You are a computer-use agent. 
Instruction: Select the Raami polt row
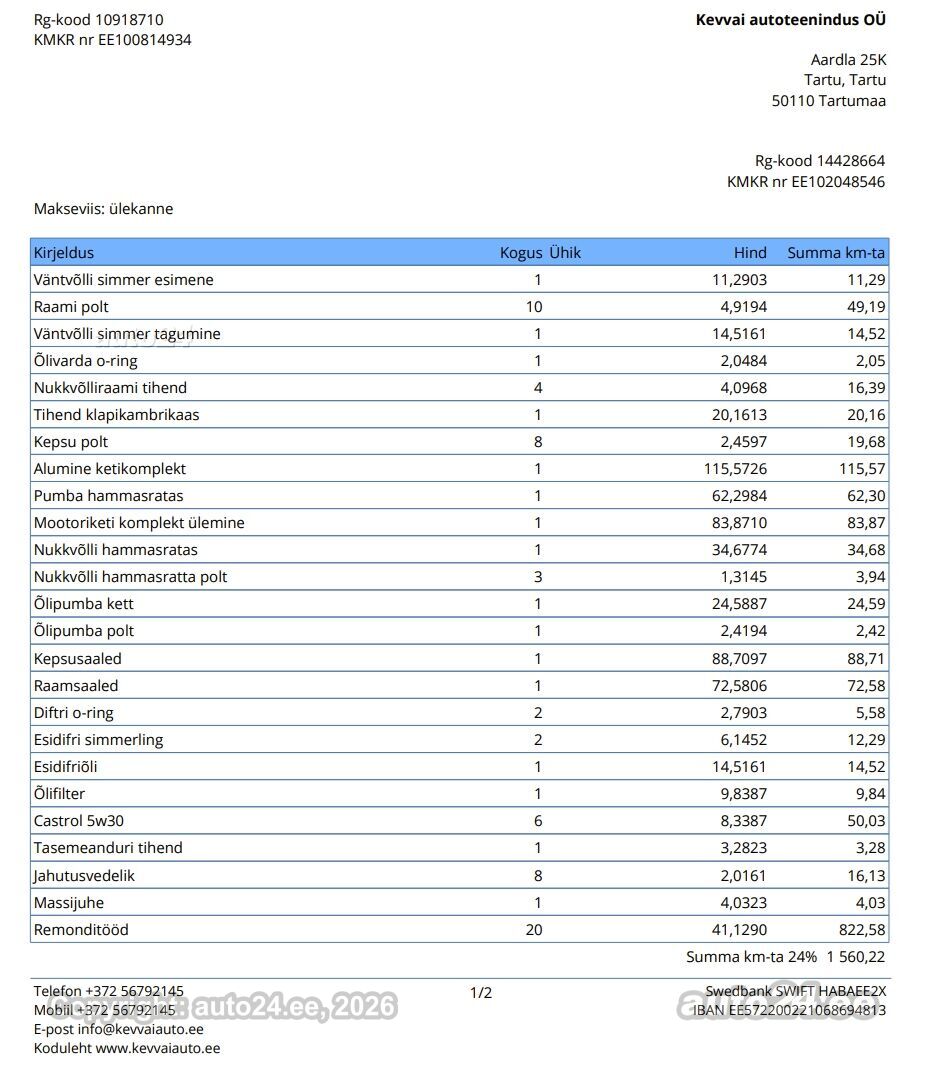(460, 307)
